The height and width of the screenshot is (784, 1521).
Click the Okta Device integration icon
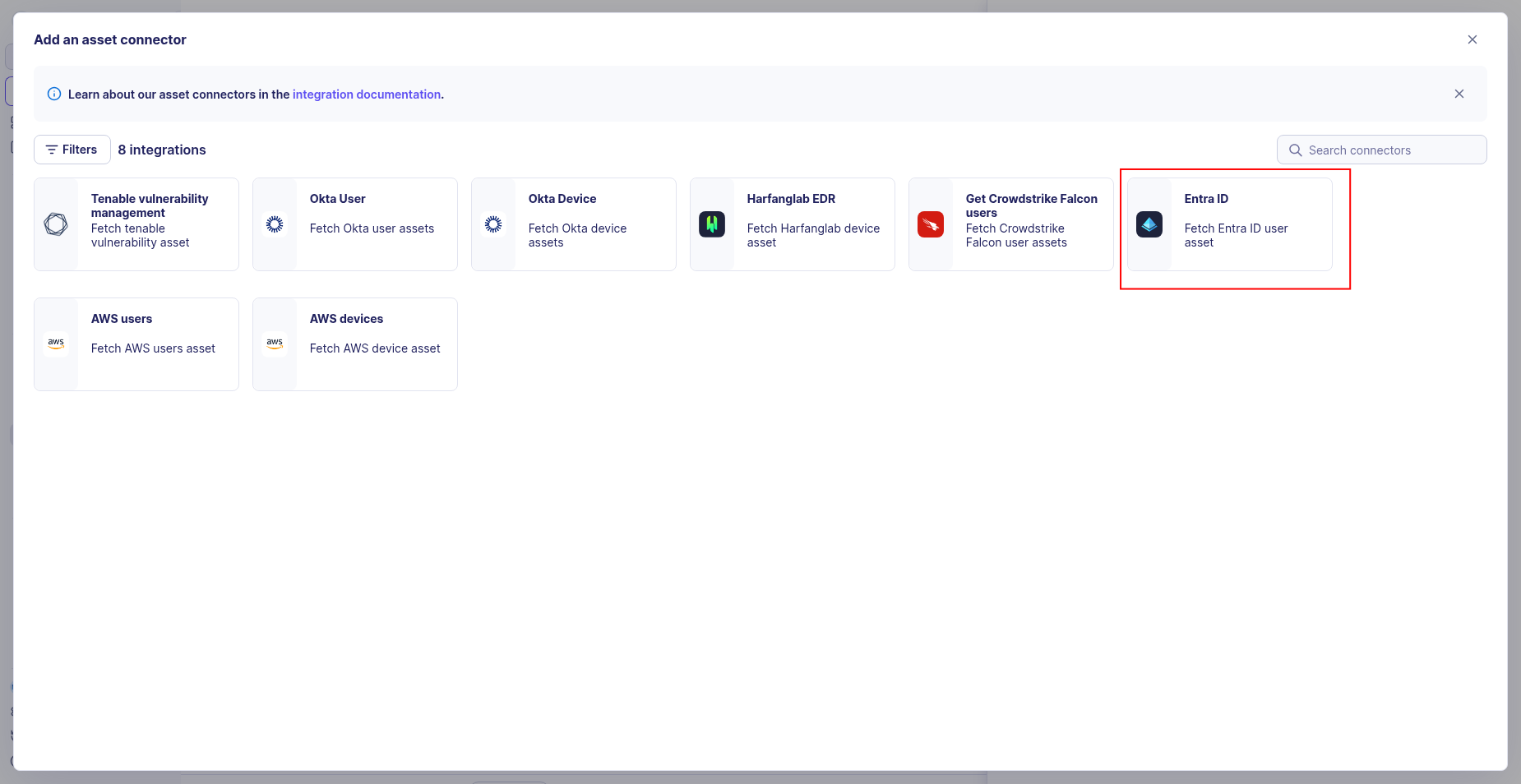(x=493, y=223)
